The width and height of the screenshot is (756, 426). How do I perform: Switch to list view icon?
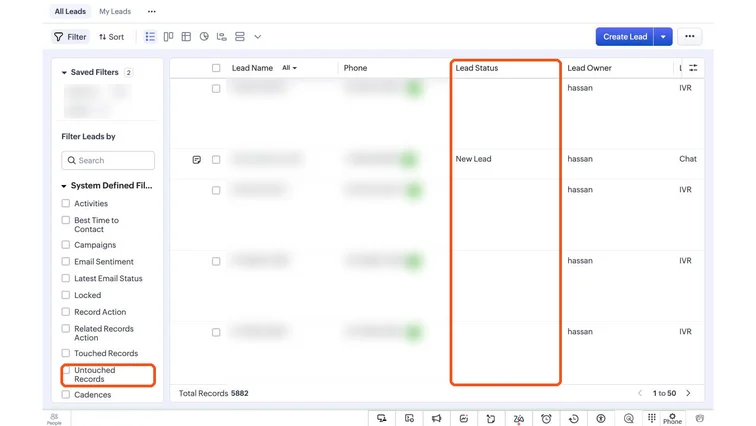pos(150,37)
